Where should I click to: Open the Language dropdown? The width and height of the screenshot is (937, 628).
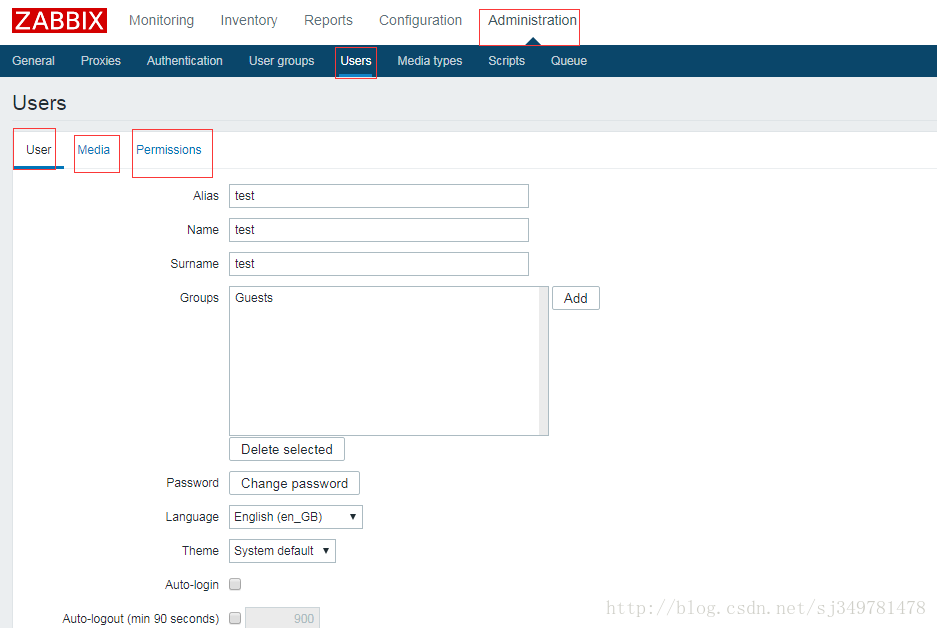296,517
